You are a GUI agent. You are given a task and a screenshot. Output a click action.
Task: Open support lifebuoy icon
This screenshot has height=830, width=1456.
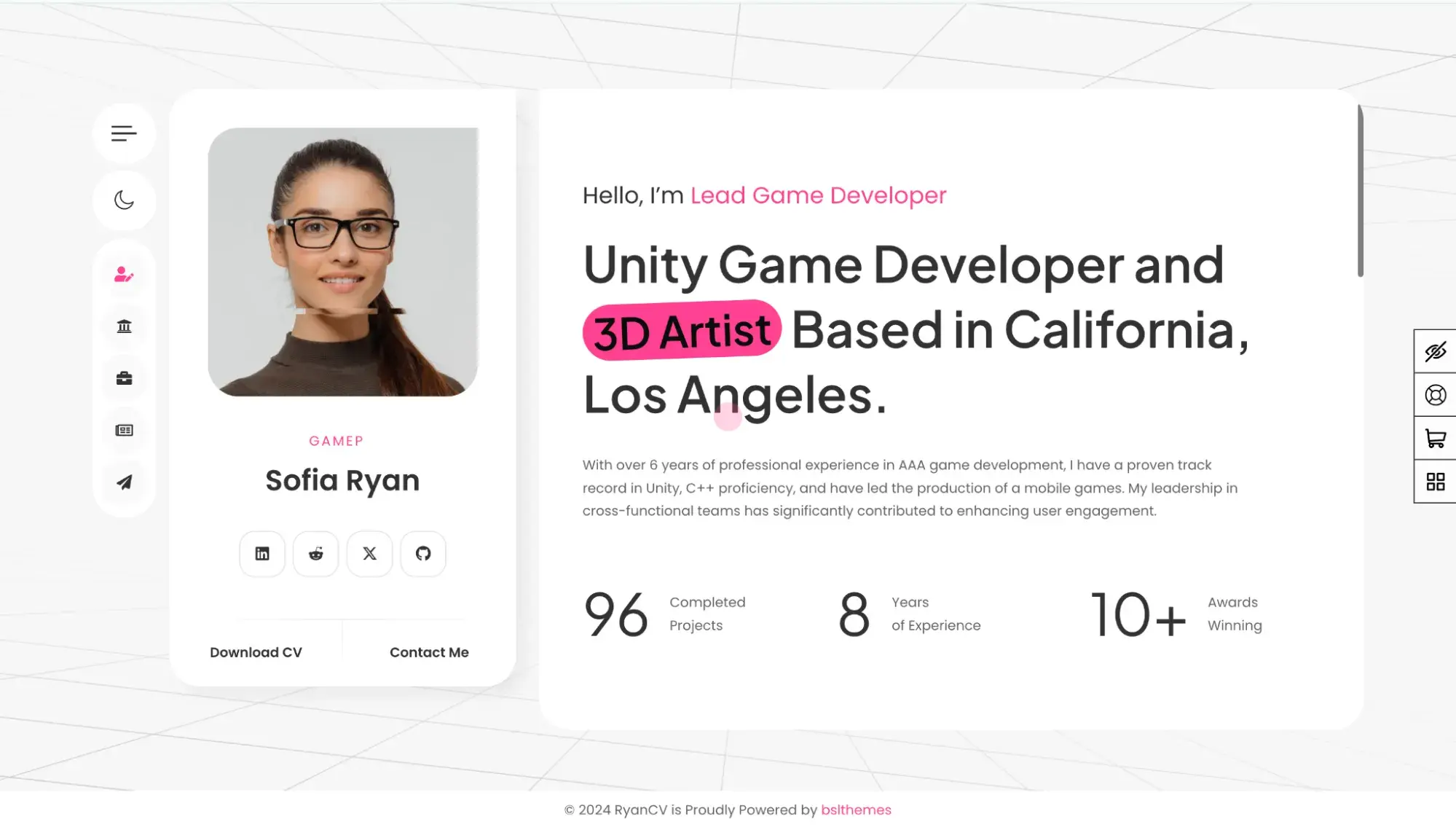click(x=1435, y=395)
